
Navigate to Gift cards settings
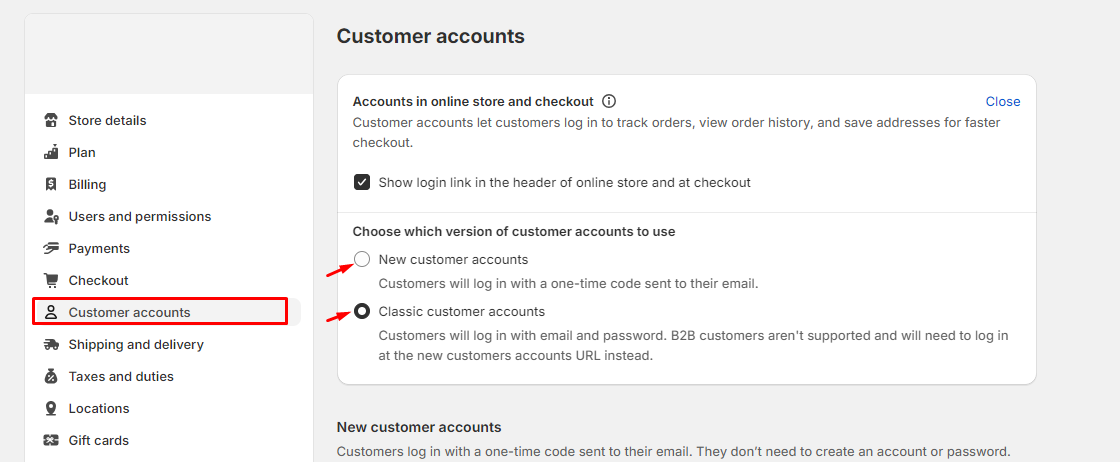tap(99, 441)
